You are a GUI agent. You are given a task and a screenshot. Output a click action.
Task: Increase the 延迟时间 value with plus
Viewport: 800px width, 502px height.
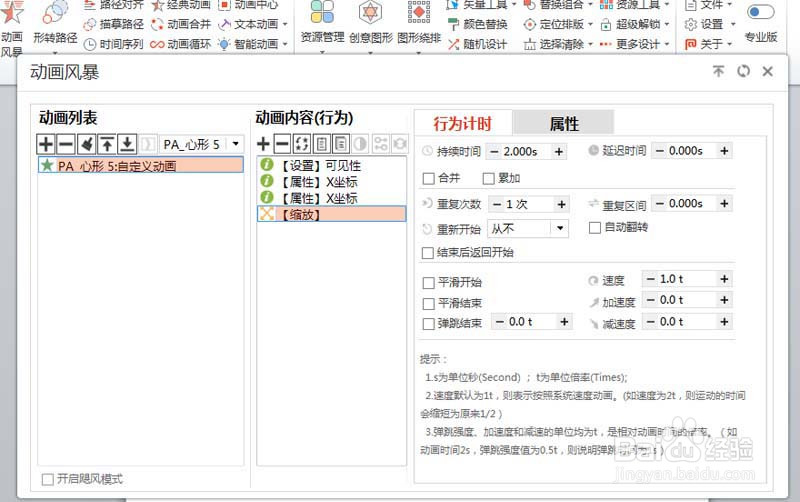(724, 151)
